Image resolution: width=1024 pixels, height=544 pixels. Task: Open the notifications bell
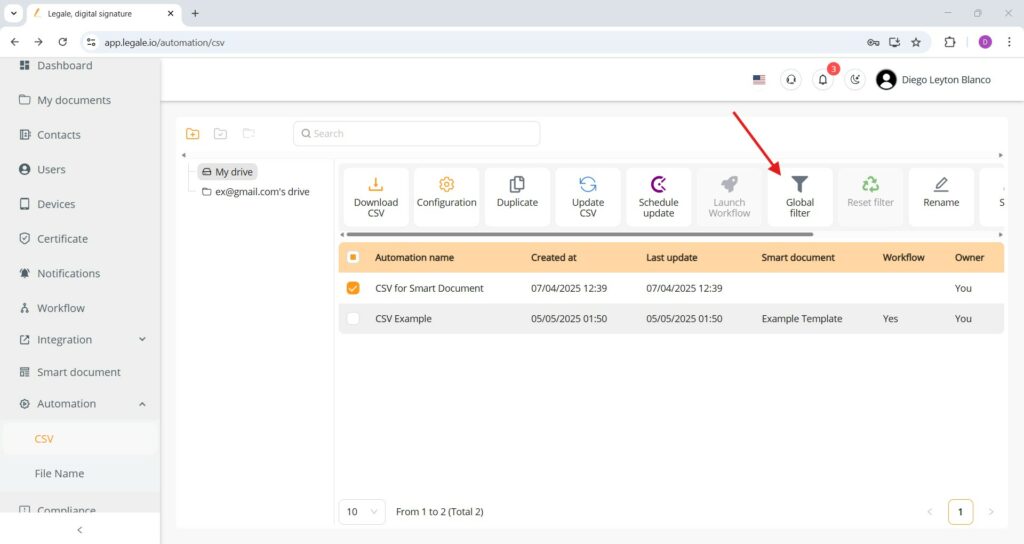click(823, 80)
